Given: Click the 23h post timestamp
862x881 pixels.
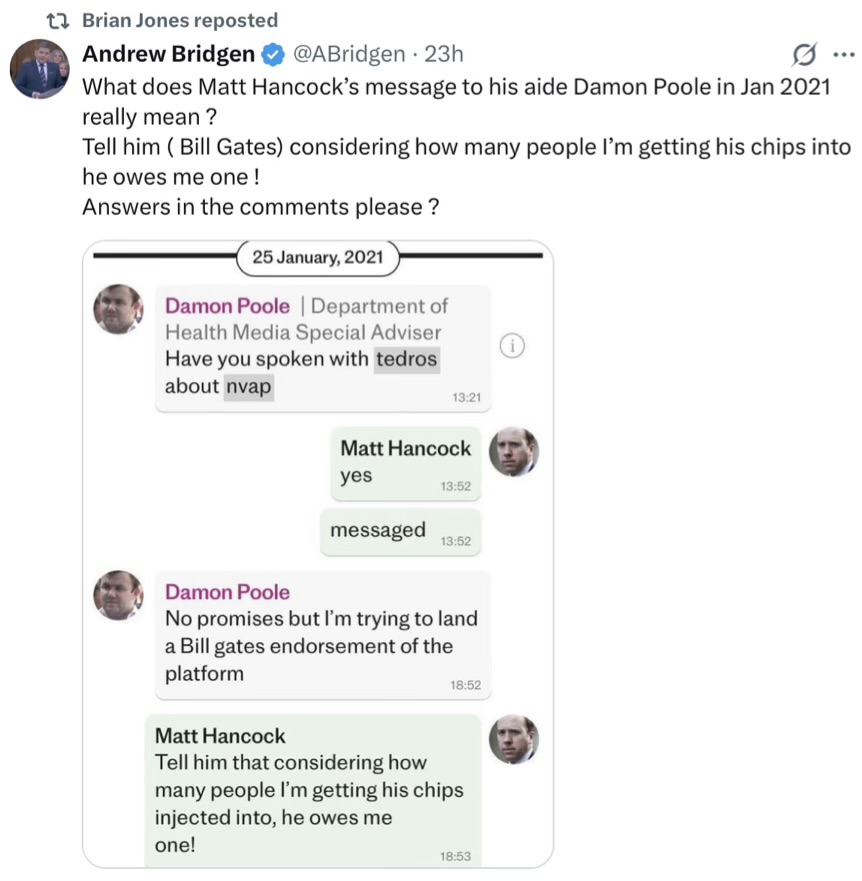Looking at the screenshot, I should [441, 54].
